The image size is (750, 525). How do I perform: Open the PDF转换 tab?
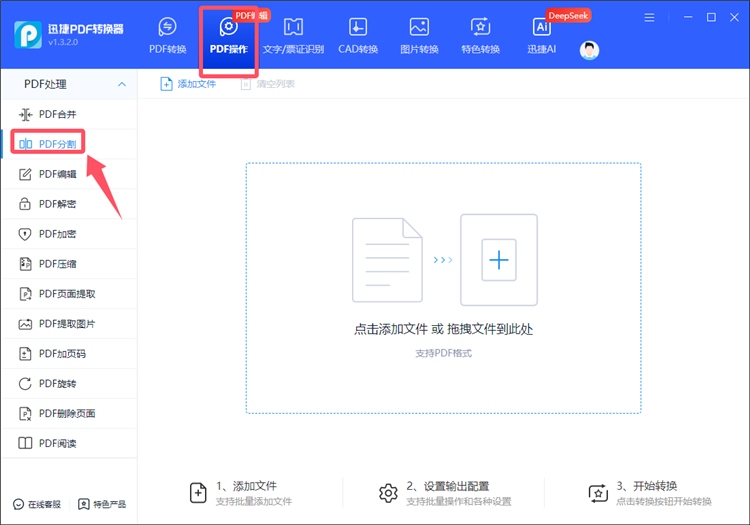[x=167, y=36]
